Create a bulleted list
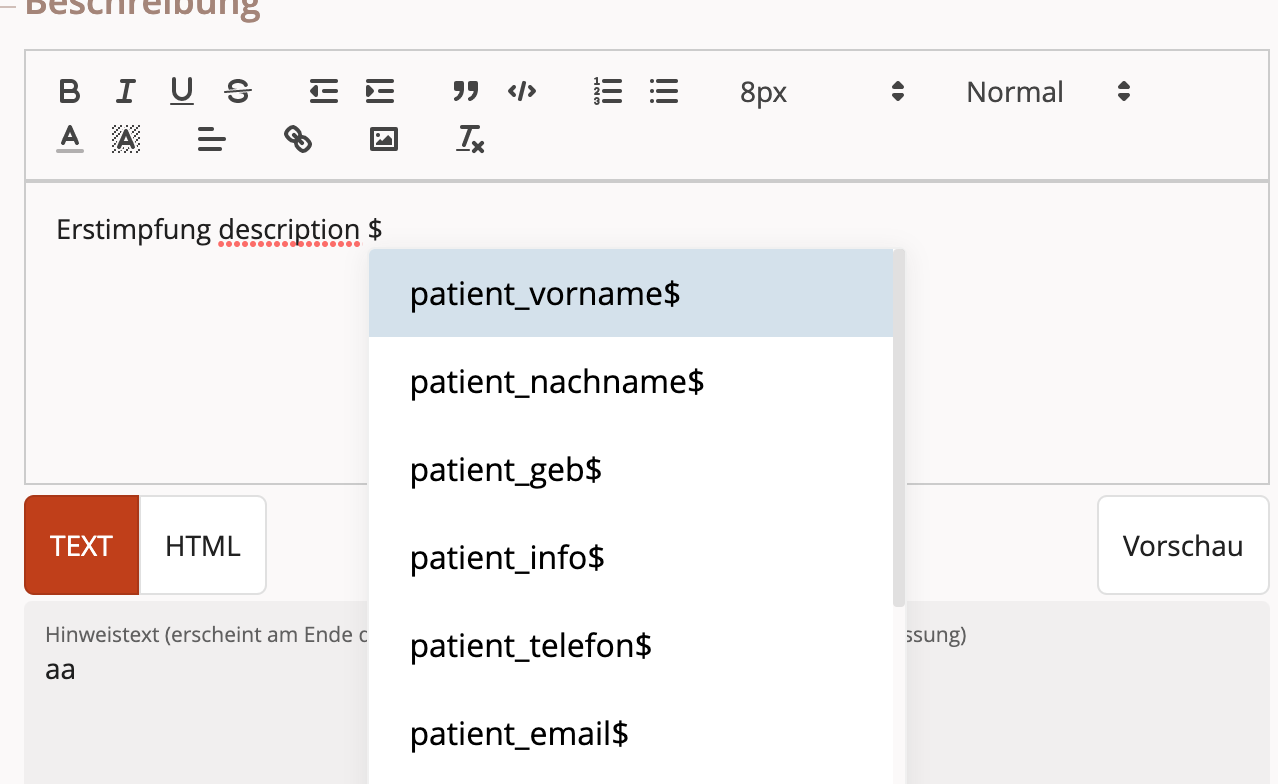 click(x=664, y=92)
